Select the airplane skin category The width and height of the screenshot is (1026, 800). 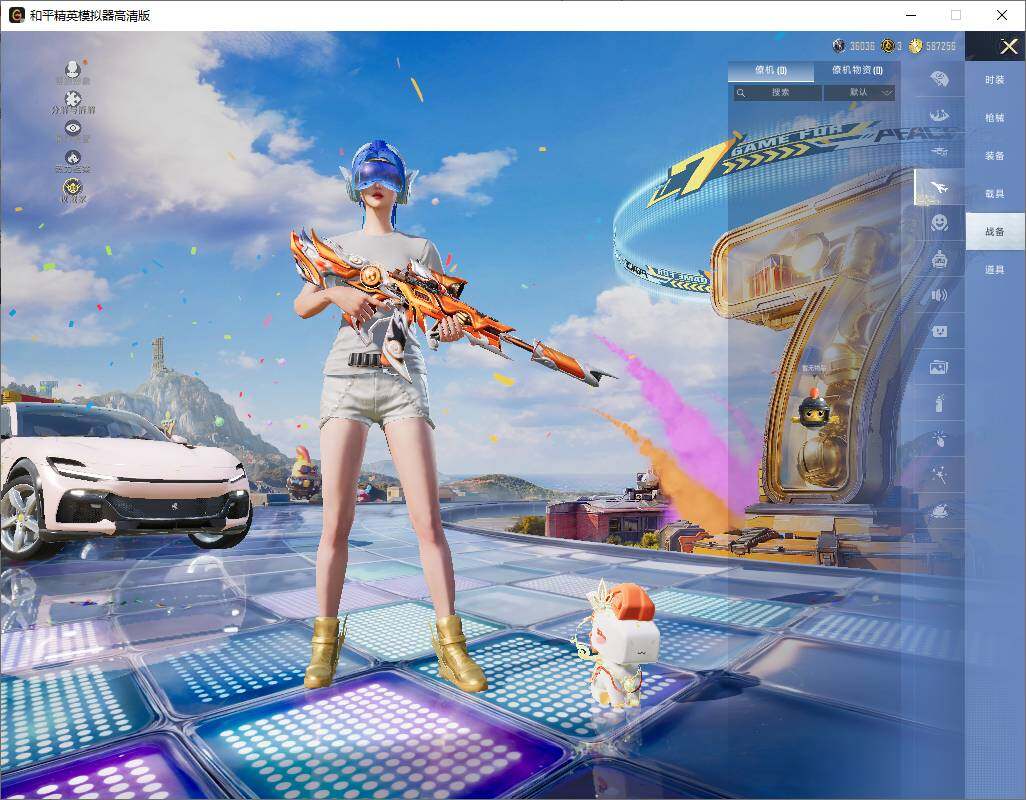coord(940,187)
